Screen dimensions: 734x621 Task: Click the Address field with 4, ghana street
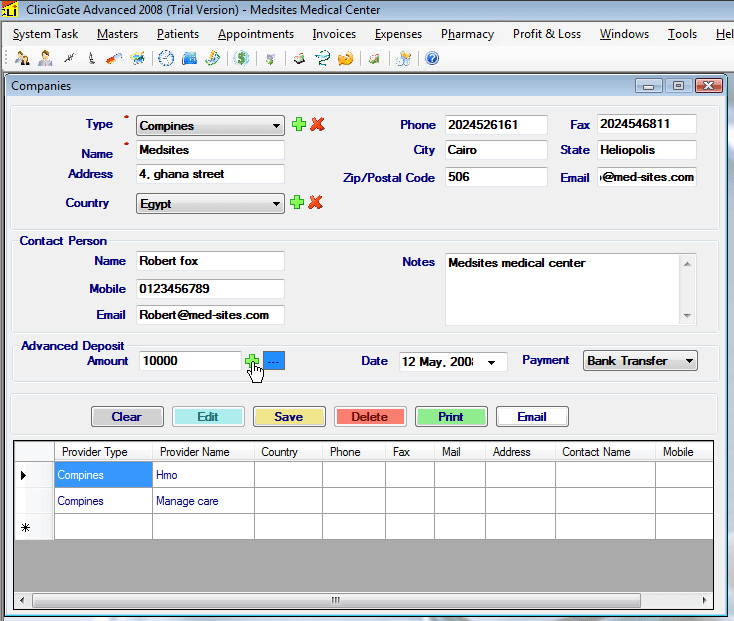coord(210,174)
